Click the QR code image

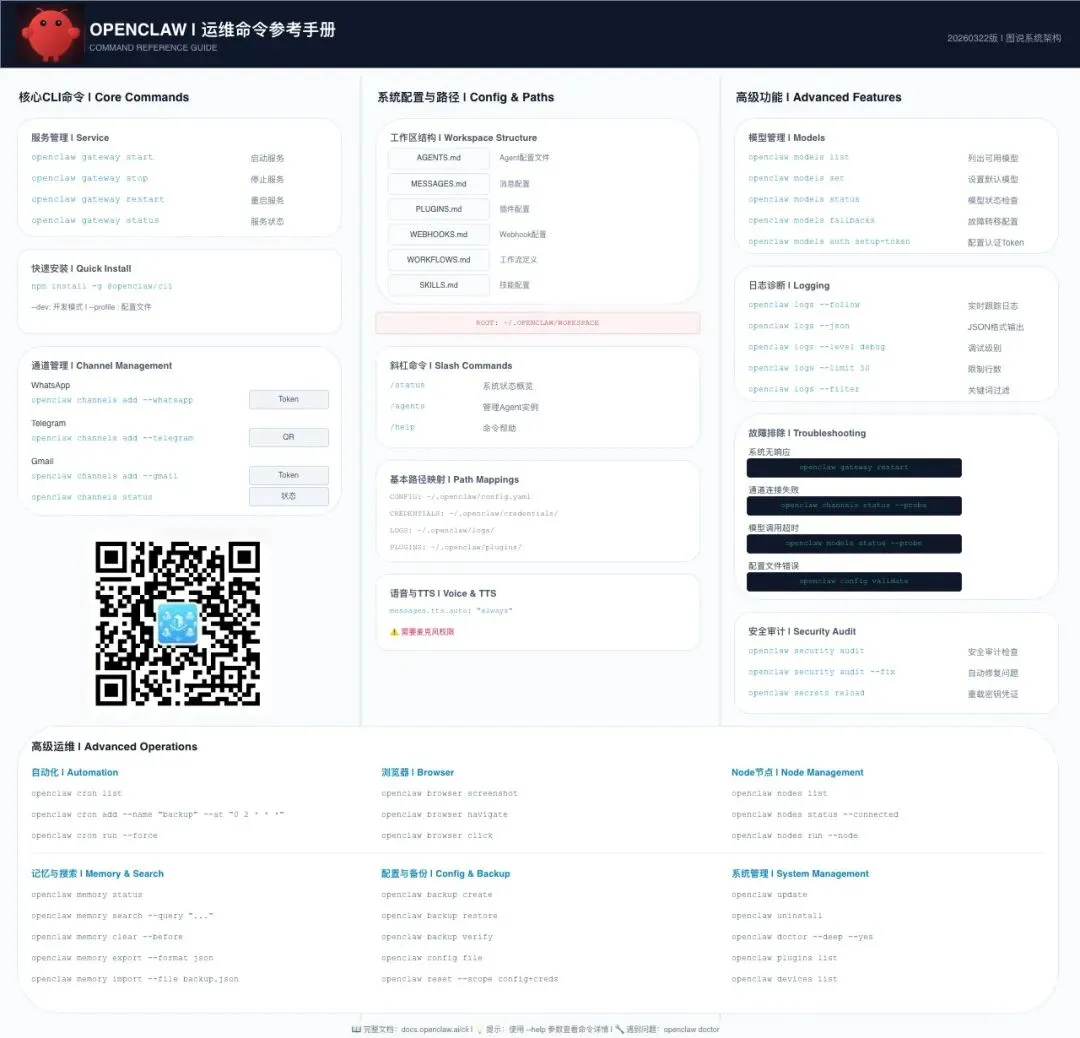point(178,623)
